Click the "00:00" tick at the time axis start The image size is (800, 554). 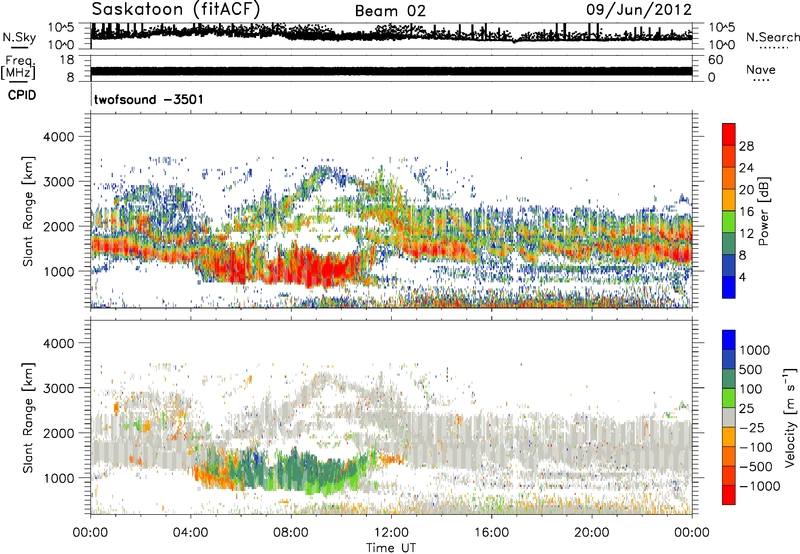90,533
